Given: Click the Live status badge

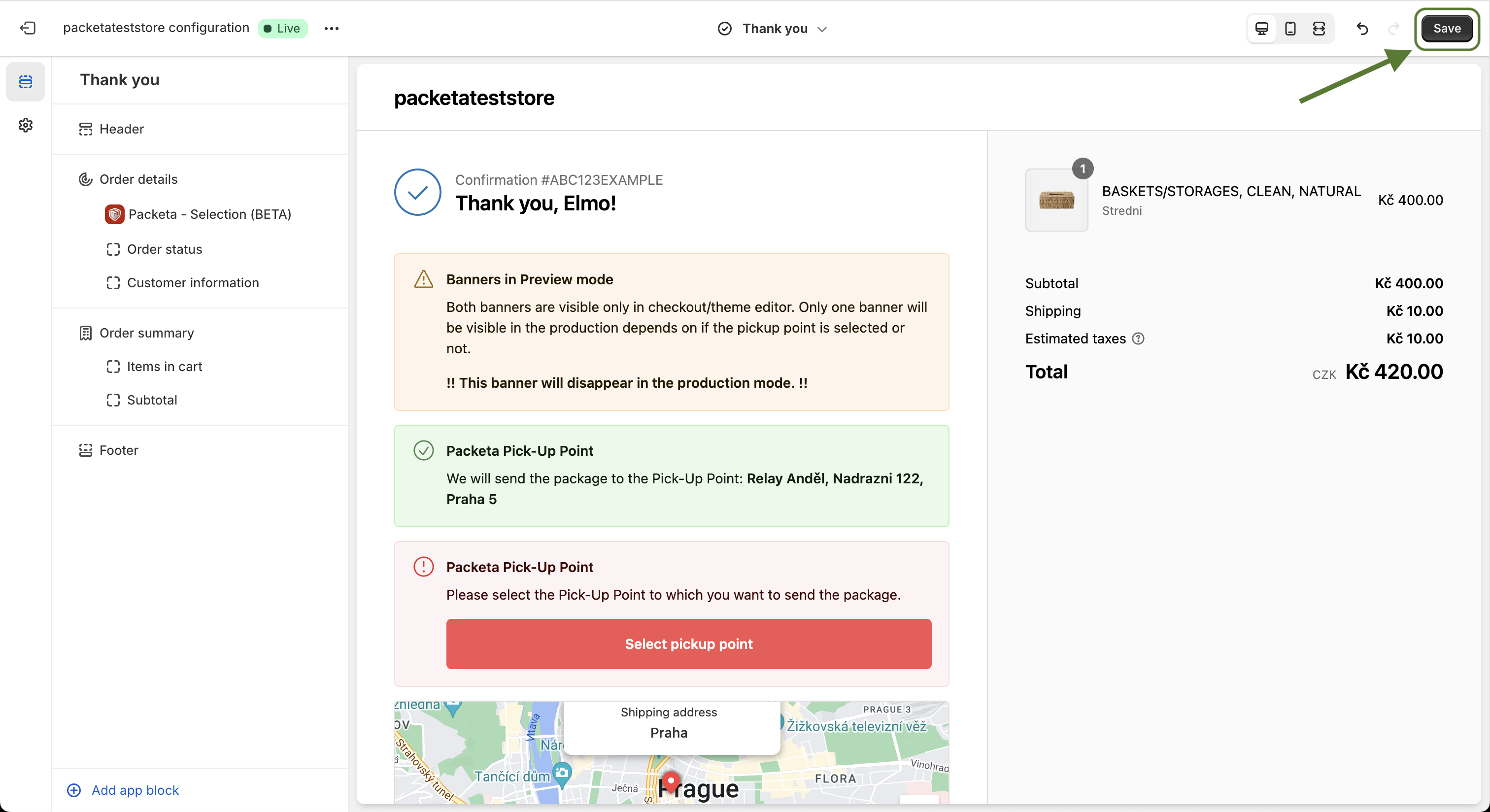Looking at the screenshot, I should point(282,29).
